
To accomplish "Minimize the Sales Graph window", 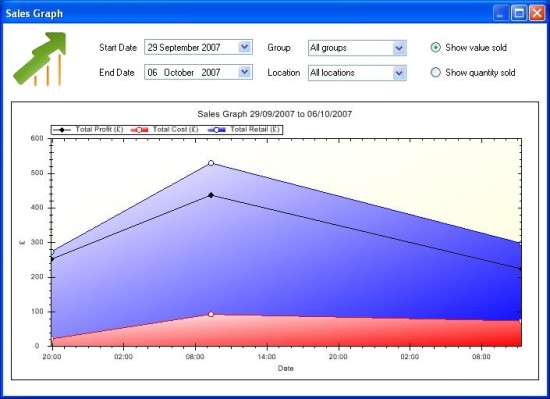I will (x=501, y=13).
